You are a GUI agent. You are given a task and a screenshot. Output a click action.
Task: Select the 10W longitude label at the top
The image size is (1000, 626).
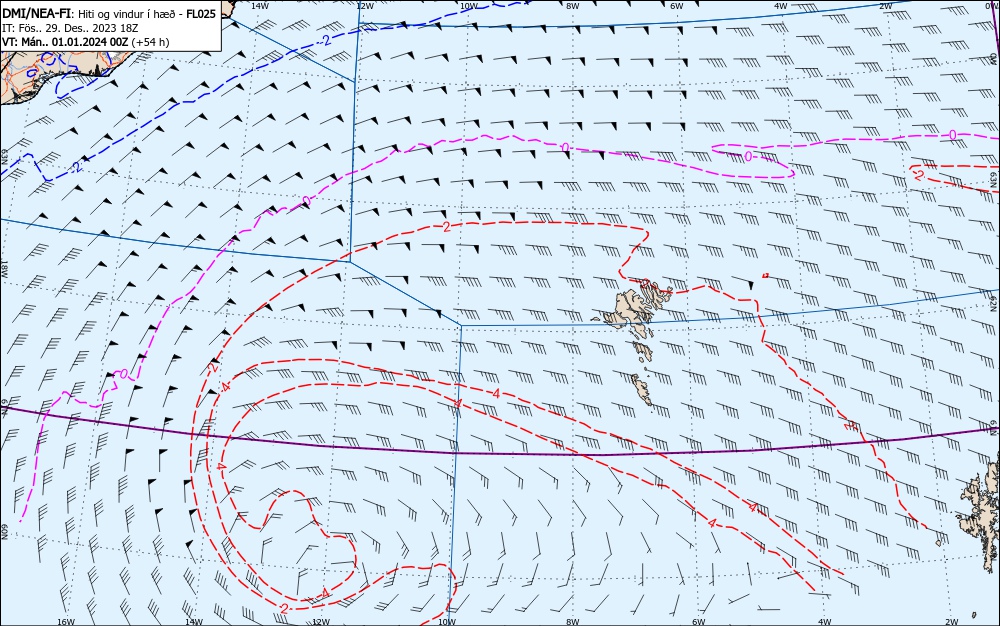[x=469, y=6]
